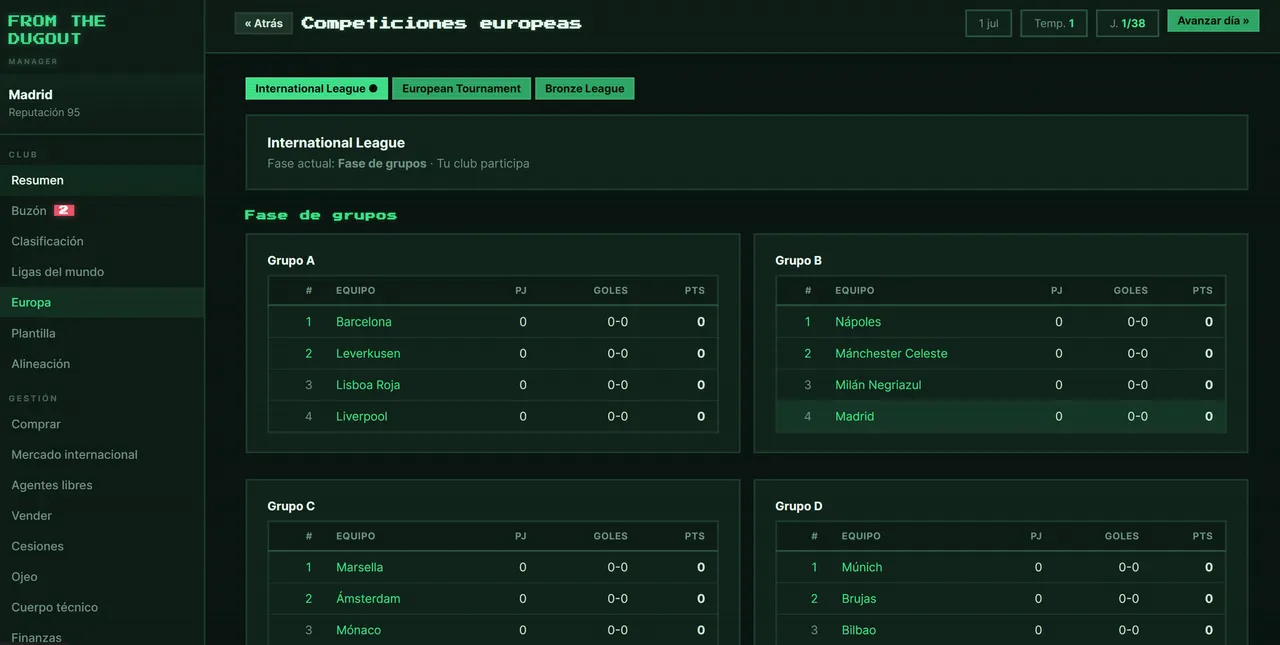Viewport: 1280px width, 645px height.
Task: Click the Grupo D heading
Action: coord(799,506)
